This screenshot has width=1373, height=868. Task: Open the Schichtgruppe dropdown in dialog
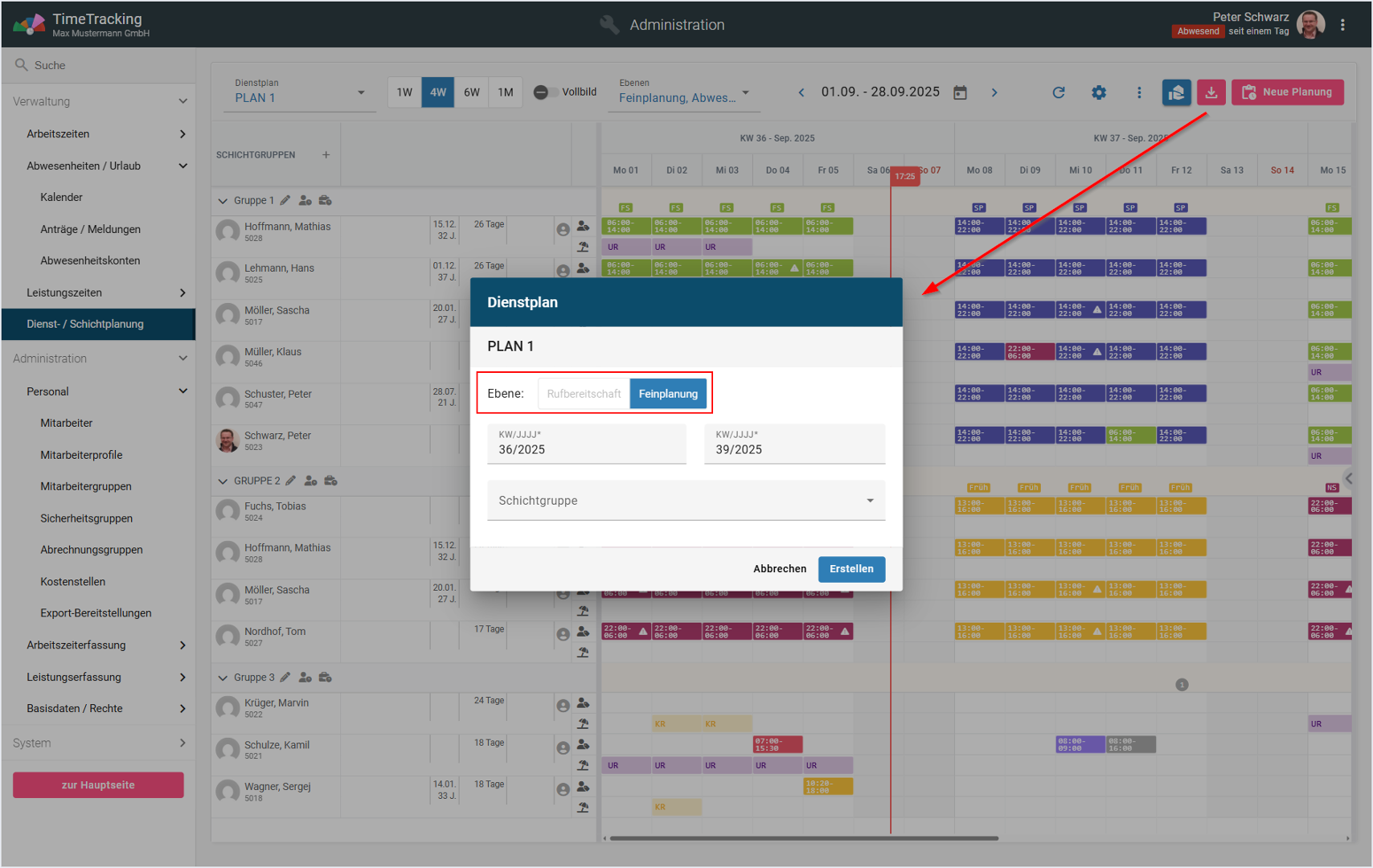686,501
